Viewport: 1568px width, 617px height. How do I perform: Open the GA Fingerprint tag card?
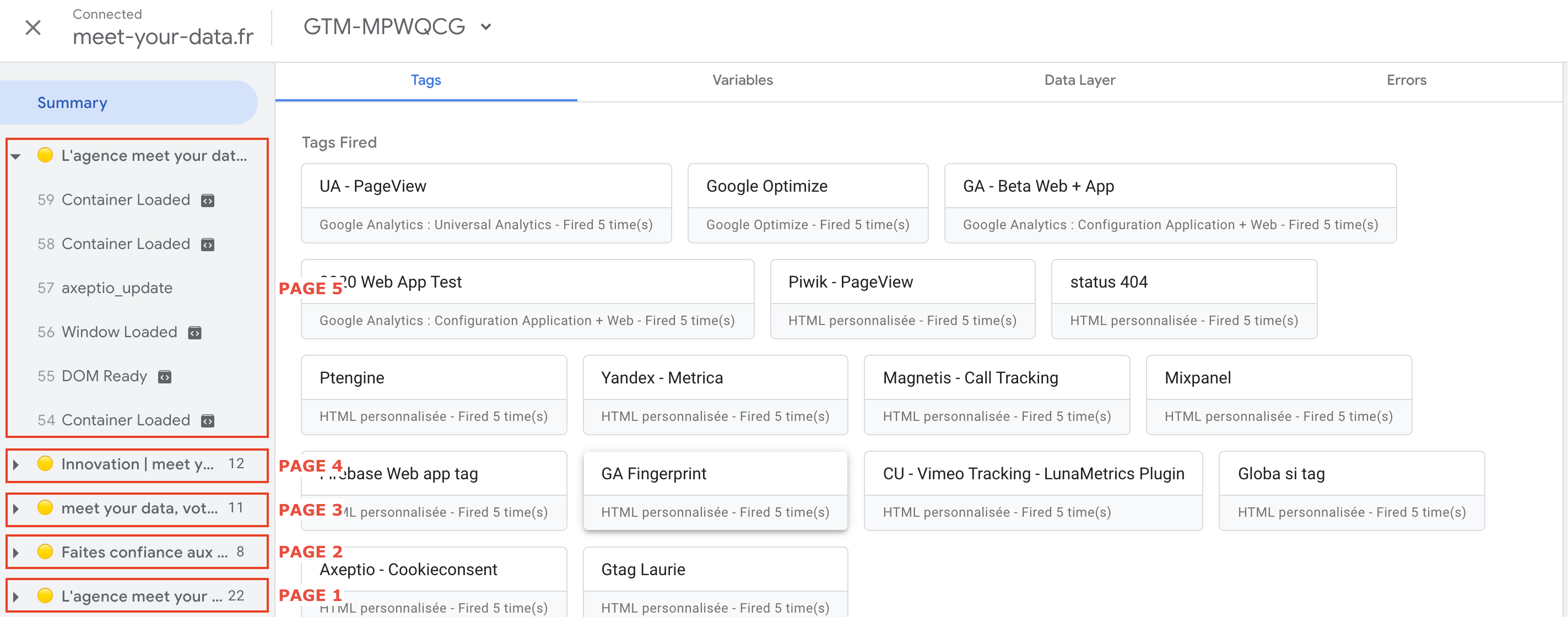715,491
